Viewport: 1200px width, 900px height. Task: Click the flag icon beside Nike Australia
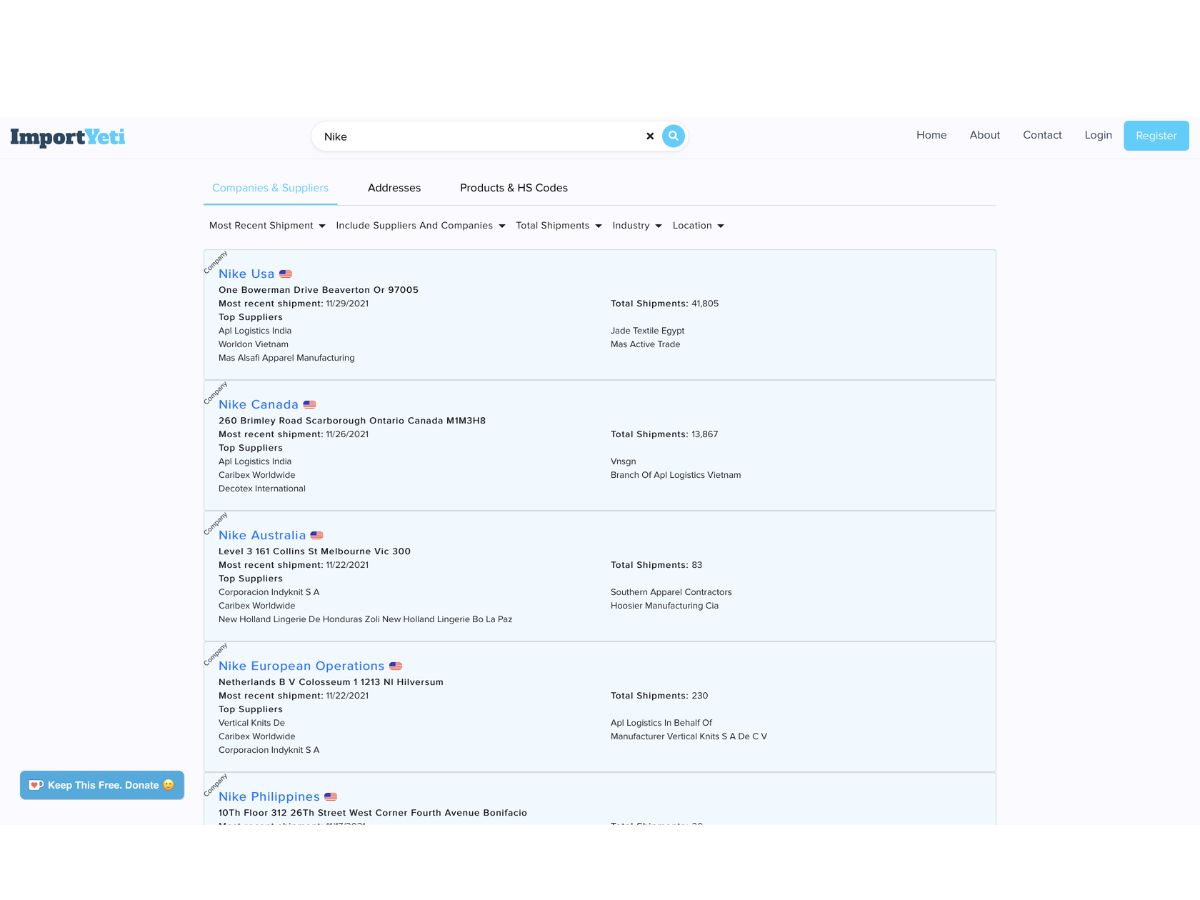tap(317, 536)
